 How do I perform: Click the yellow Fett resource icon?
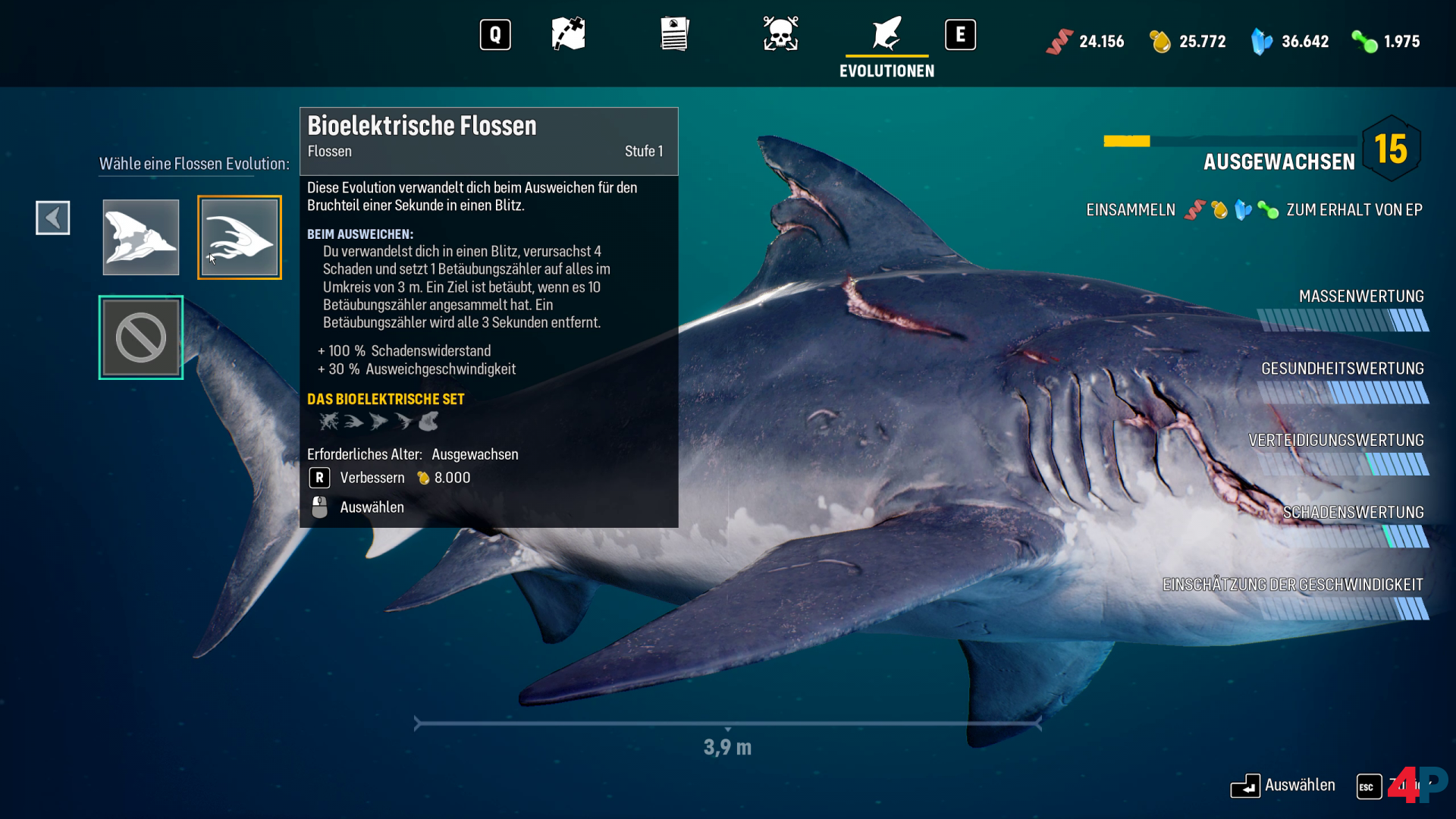[x=1158, y=42]
